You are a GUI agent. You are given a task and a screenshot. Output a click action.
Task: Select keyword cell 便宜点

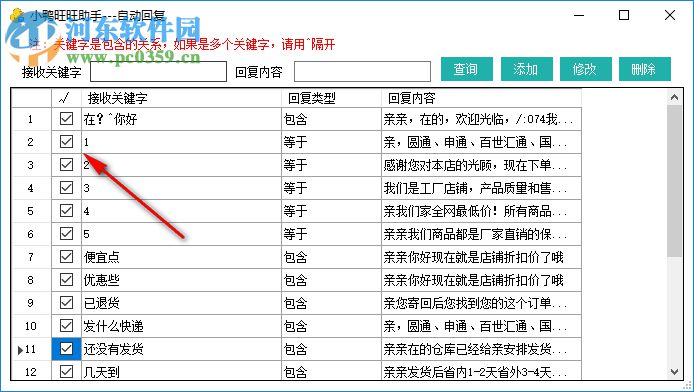(181, 257)
